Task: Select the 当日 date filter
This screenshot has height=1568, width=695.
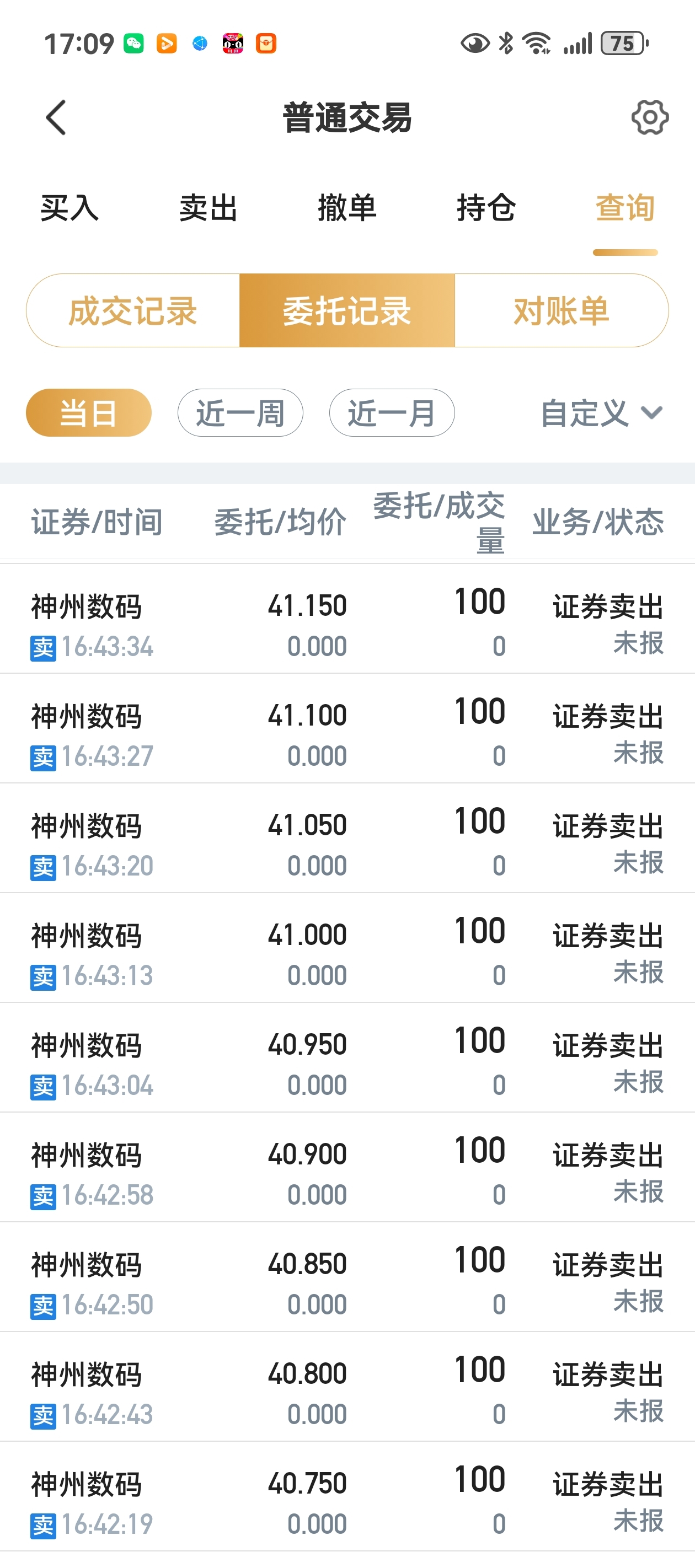Action: click(x=89, y=413)
